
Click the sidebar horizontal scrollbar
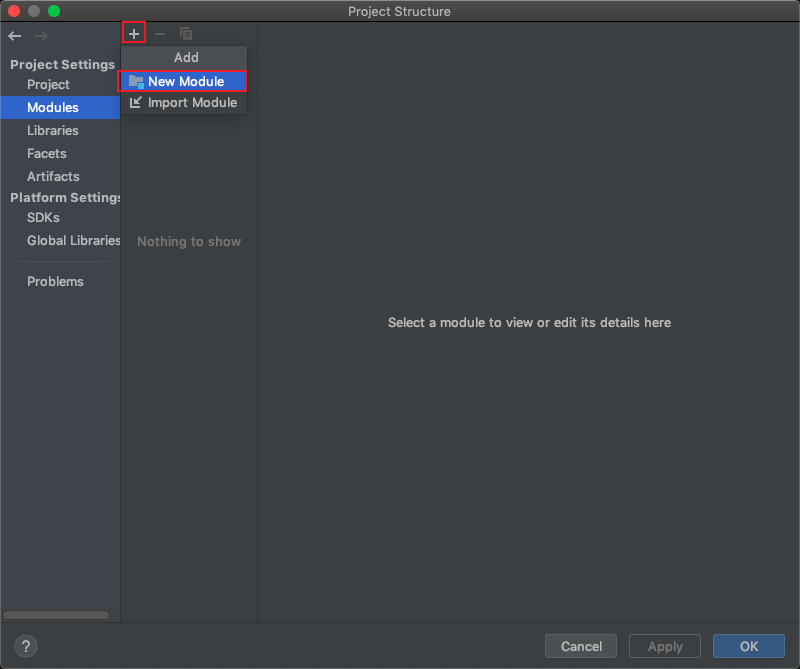[56, 615]
